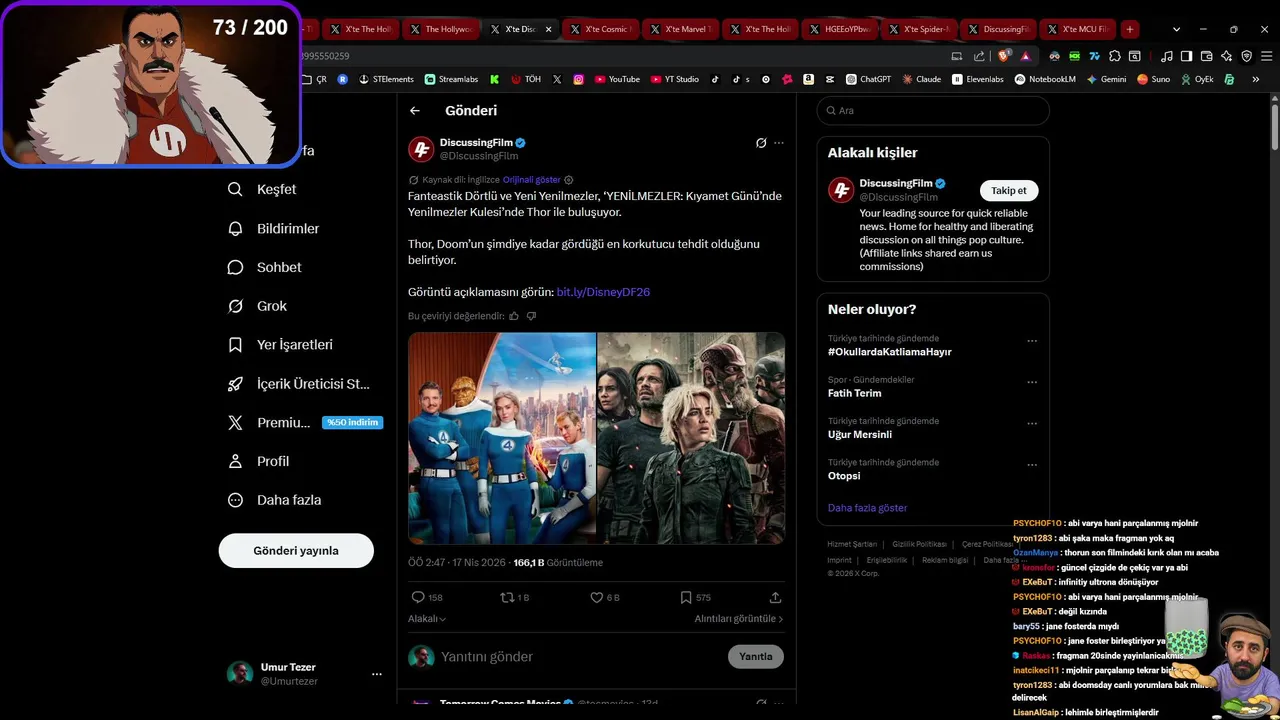Image resolution: width=1280 pixels, height=720 pixels.
Task: Open browser tab search dropdown arrow
Action: coord(1176,29)
